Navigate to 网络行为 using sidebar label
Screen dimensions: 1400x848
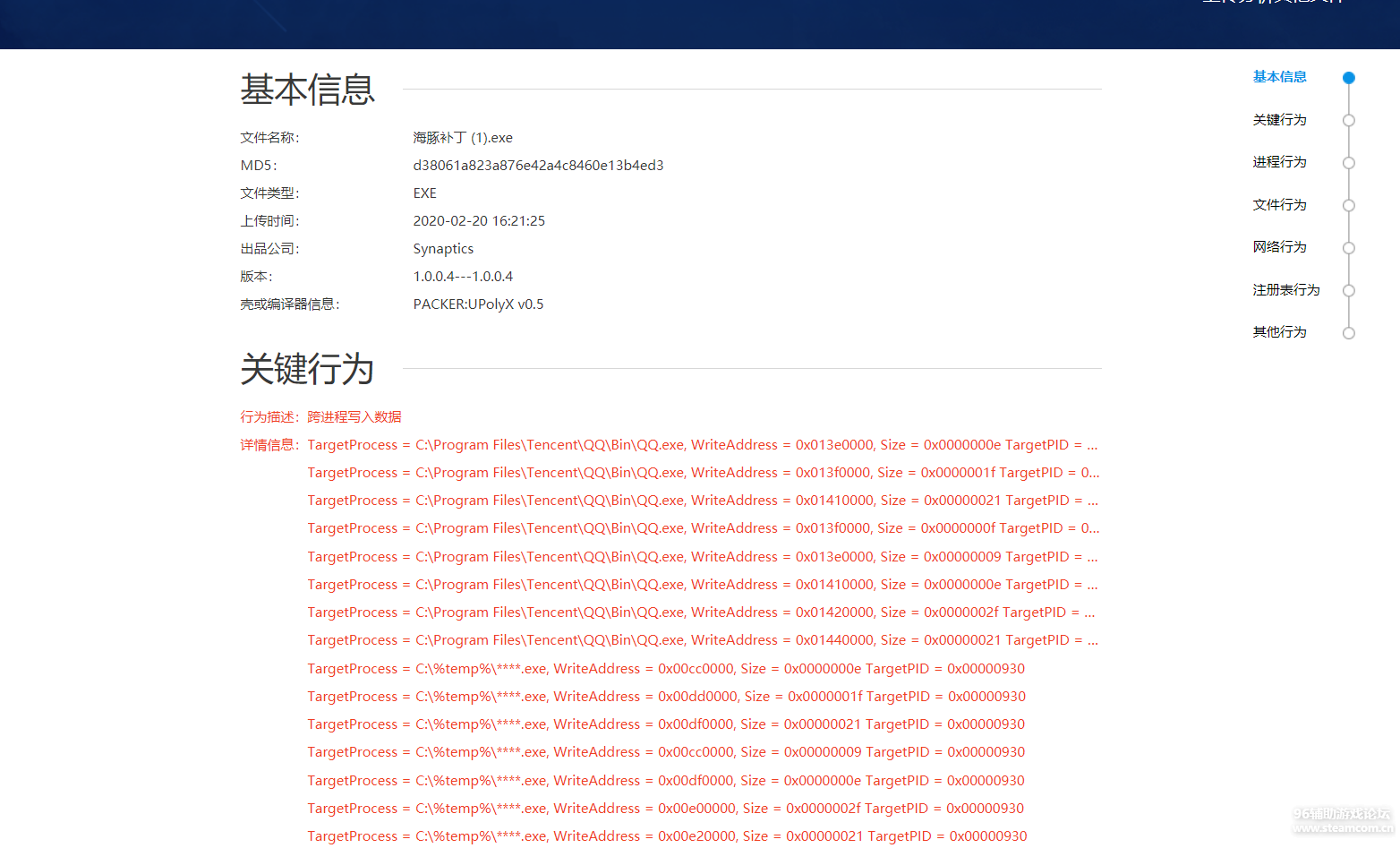pos(1279,247)
